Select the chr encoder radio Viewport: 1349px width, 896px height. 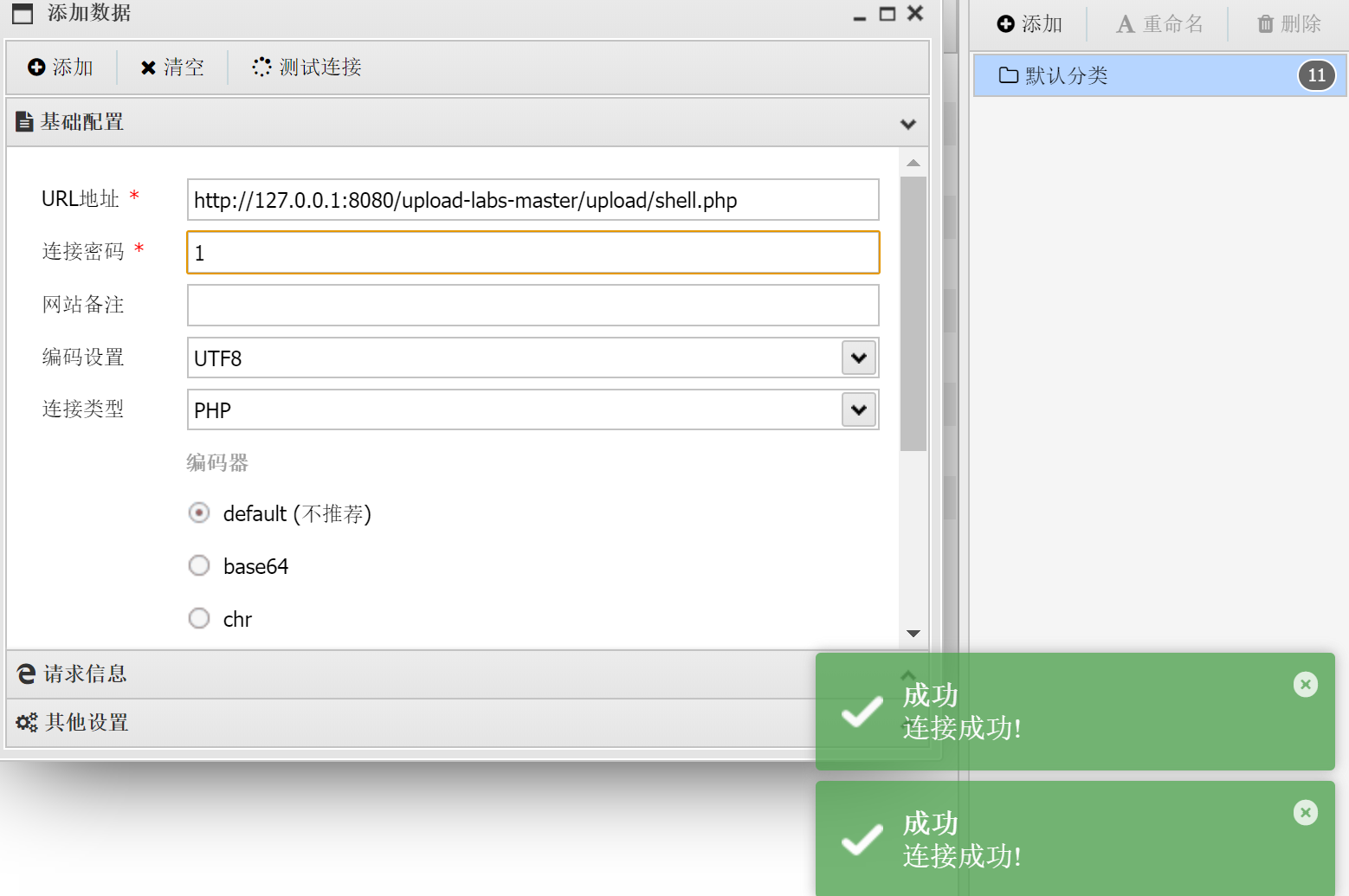(199, 618)
